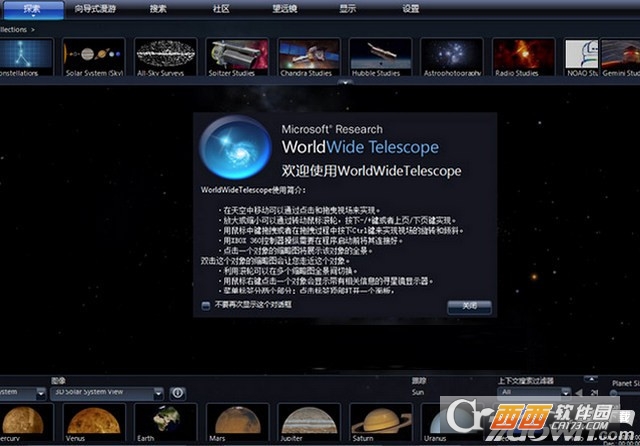Viewport: 640px width, 446px height.
Task: Open the Constellations collection thumbnail
Action: [x=25, y=57]
